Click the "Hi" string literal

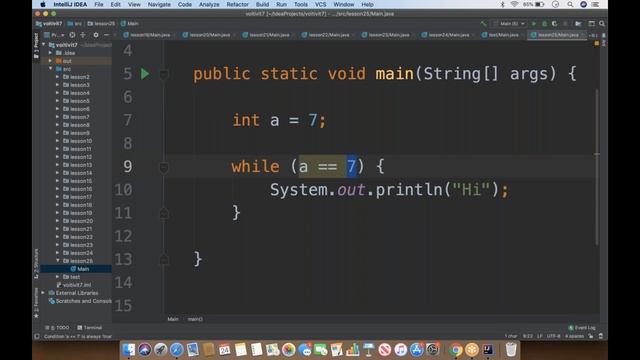click(471, 190)
